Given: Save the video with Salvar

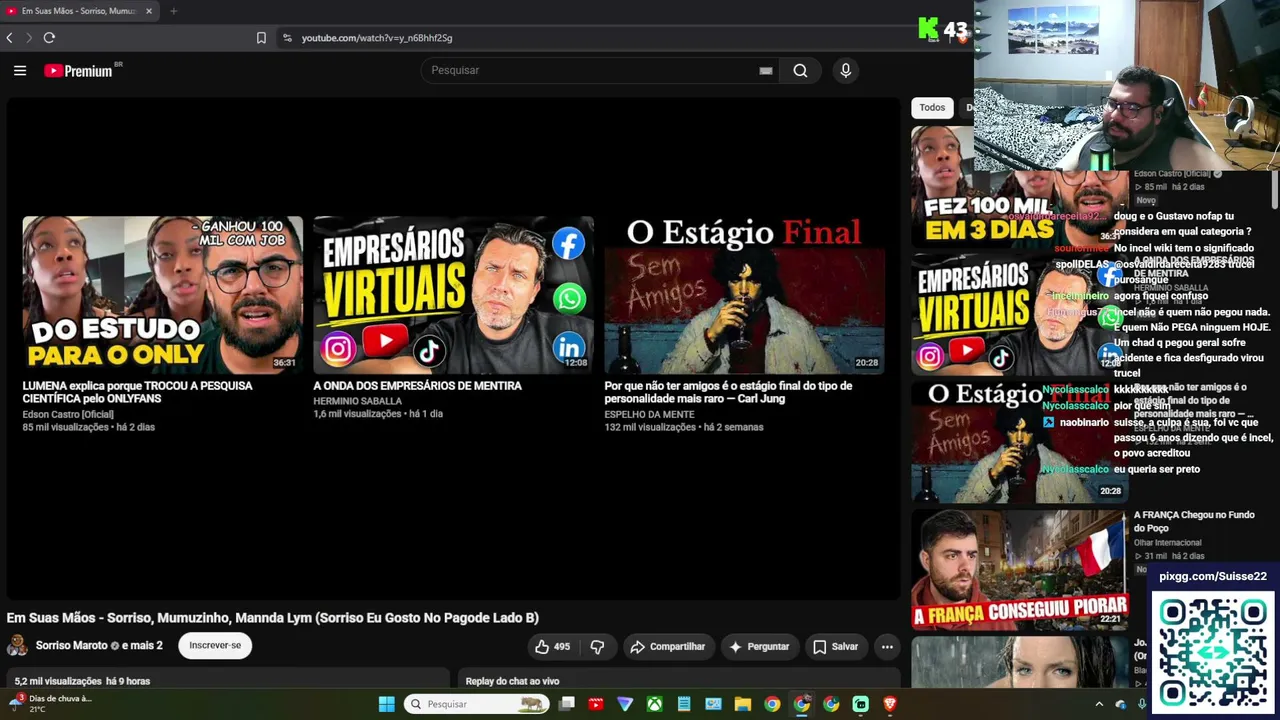Looking at the screenshot, I should click(x=836, y=647).
